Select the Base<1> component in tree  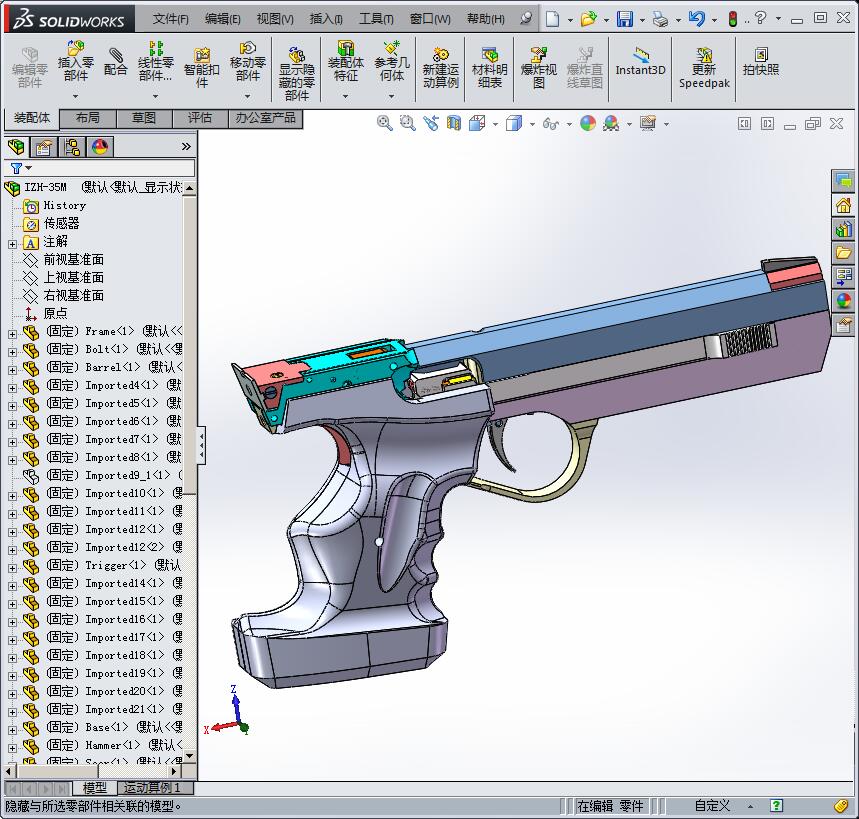coord(106,728)
